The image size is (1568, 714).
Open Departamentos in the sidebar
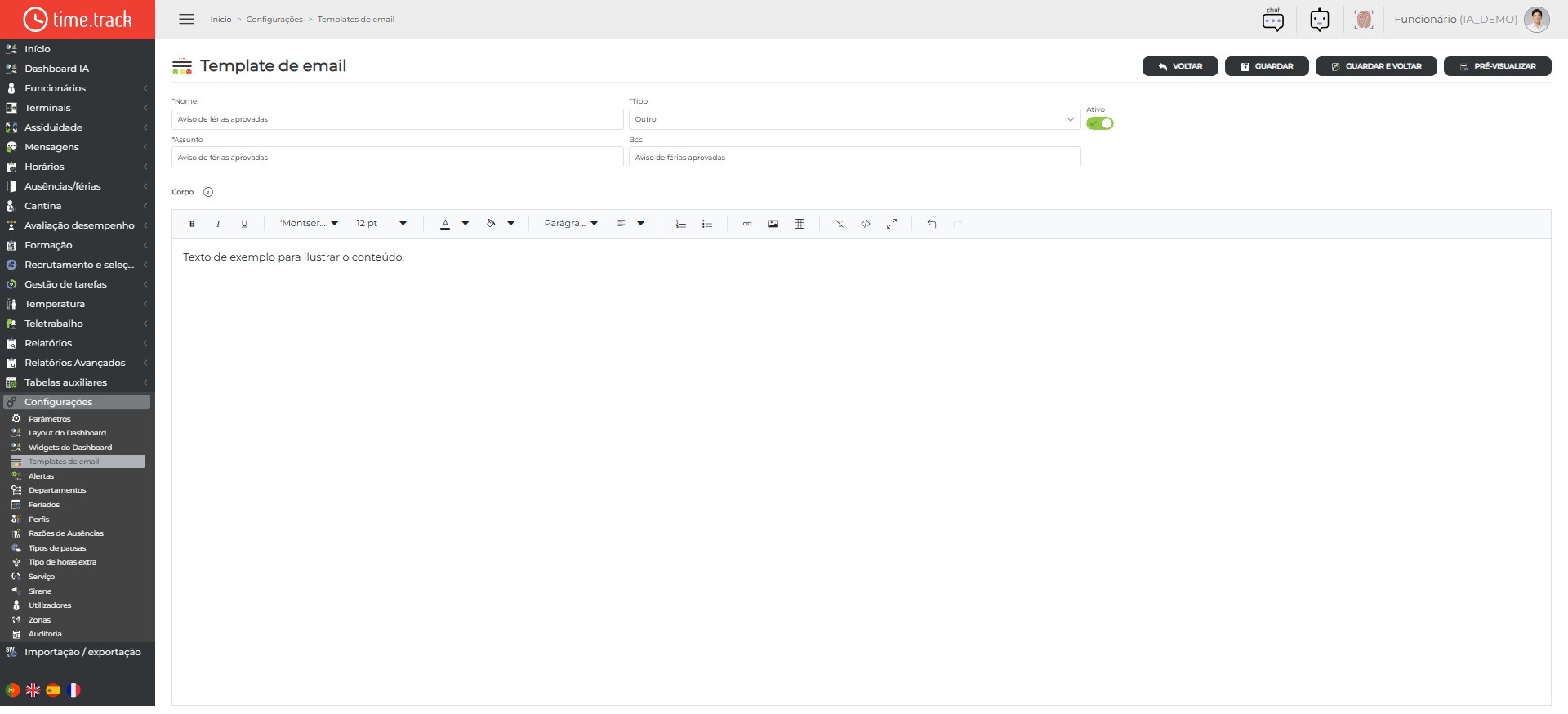pos(57,490)
